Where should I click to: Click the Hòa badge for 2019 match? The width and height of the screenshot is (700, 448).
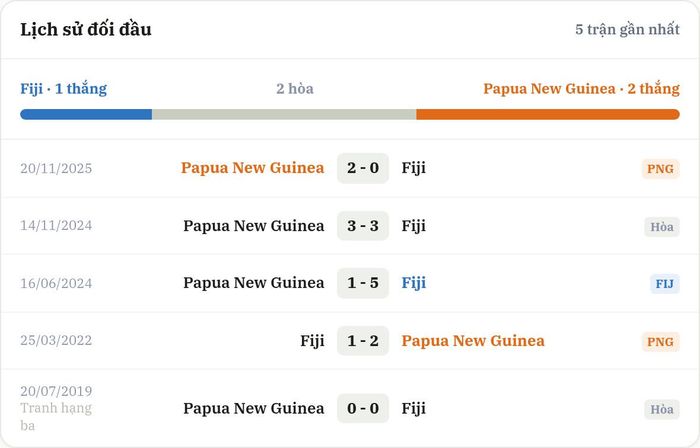(662, 409)
